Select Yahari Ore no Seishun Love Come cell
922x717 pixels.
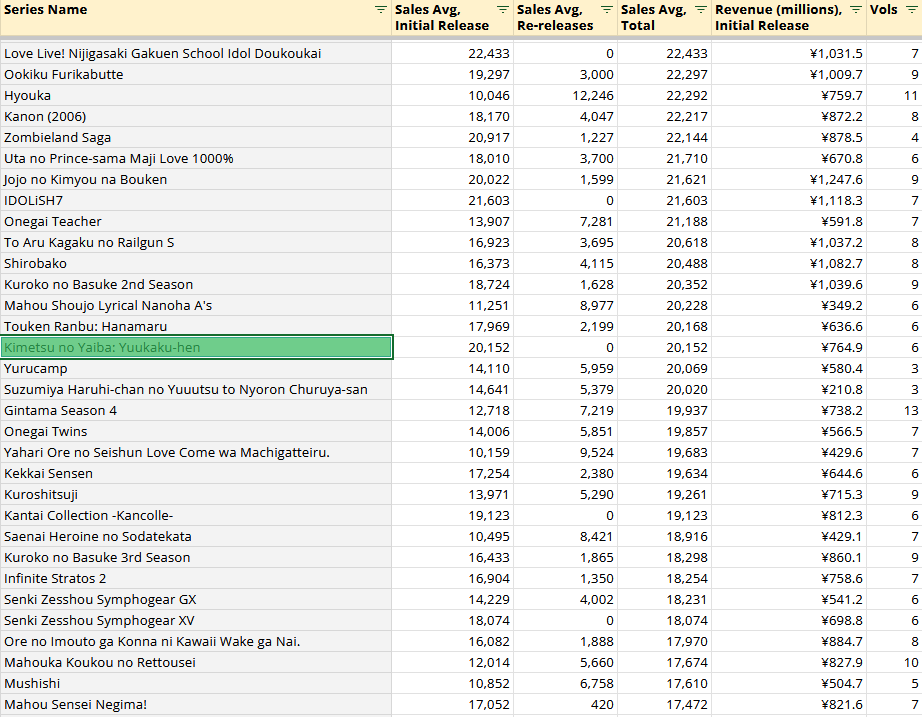click(196, 452)
